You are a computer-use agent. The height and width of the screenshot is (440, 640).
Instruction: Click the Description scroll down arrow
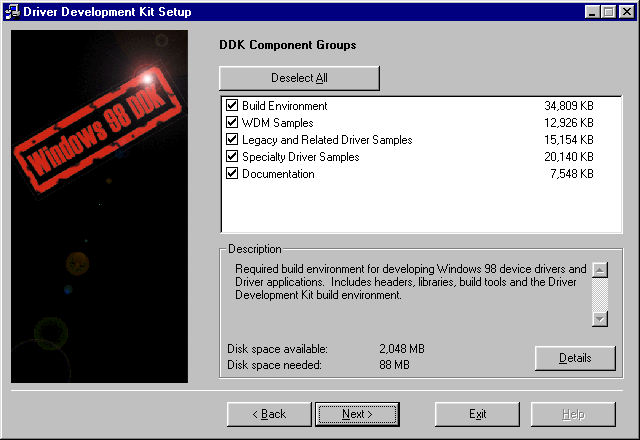(600, 319)
